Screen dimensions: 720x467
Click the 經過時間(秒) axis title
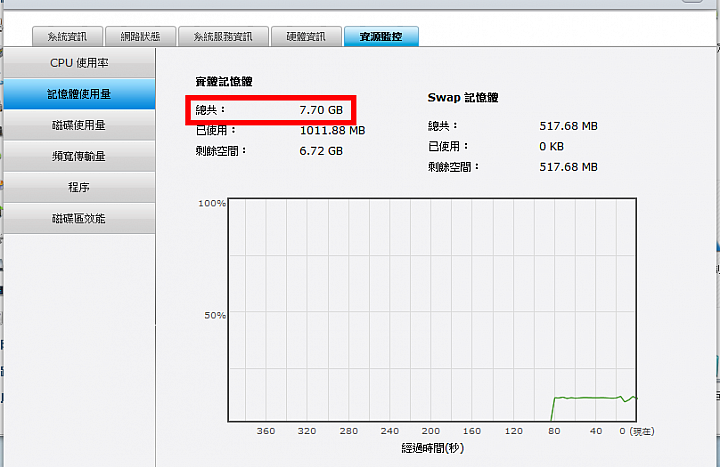433,448
